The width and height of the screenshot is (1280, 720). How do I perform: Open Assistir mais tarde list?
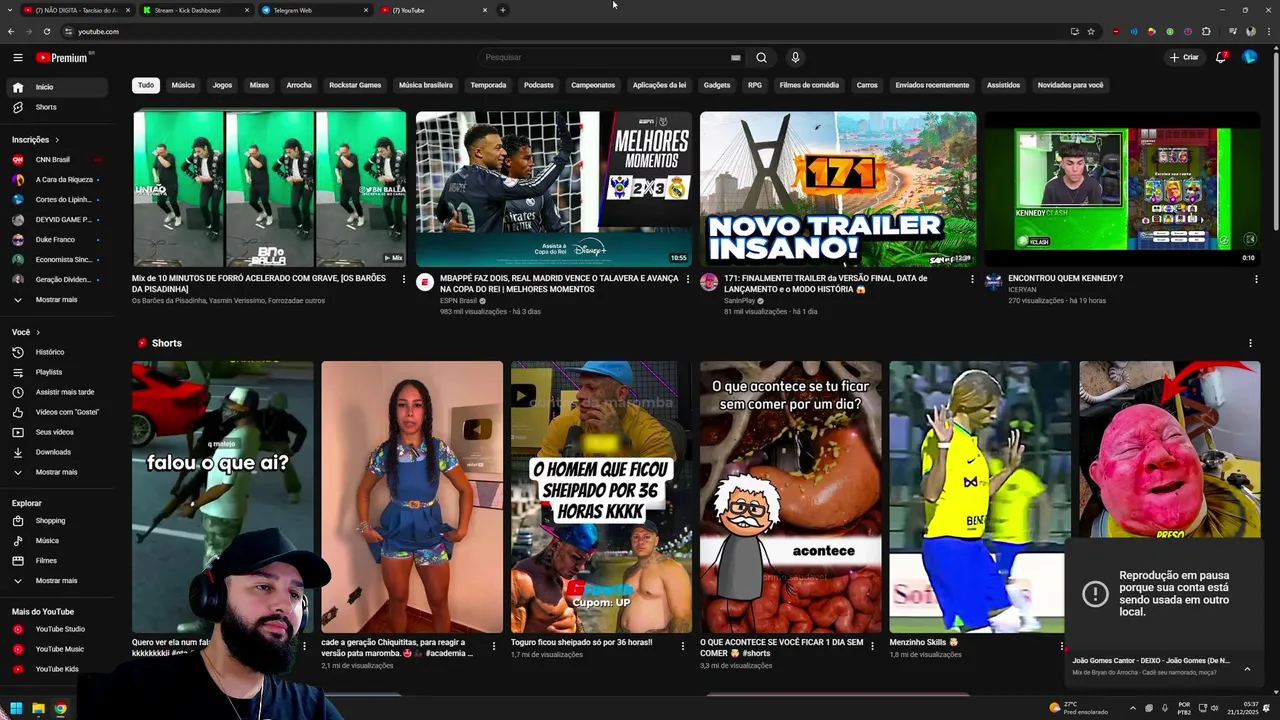pyautogui.click(x=55, y=392)
